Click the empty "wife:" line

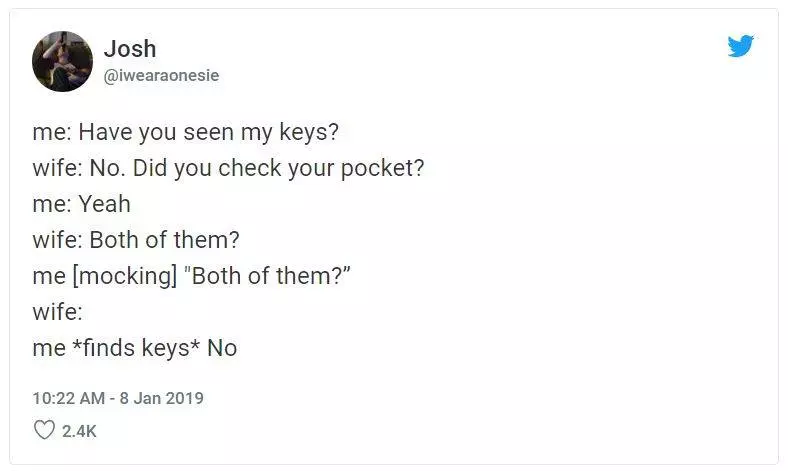[x=57, y=312]
